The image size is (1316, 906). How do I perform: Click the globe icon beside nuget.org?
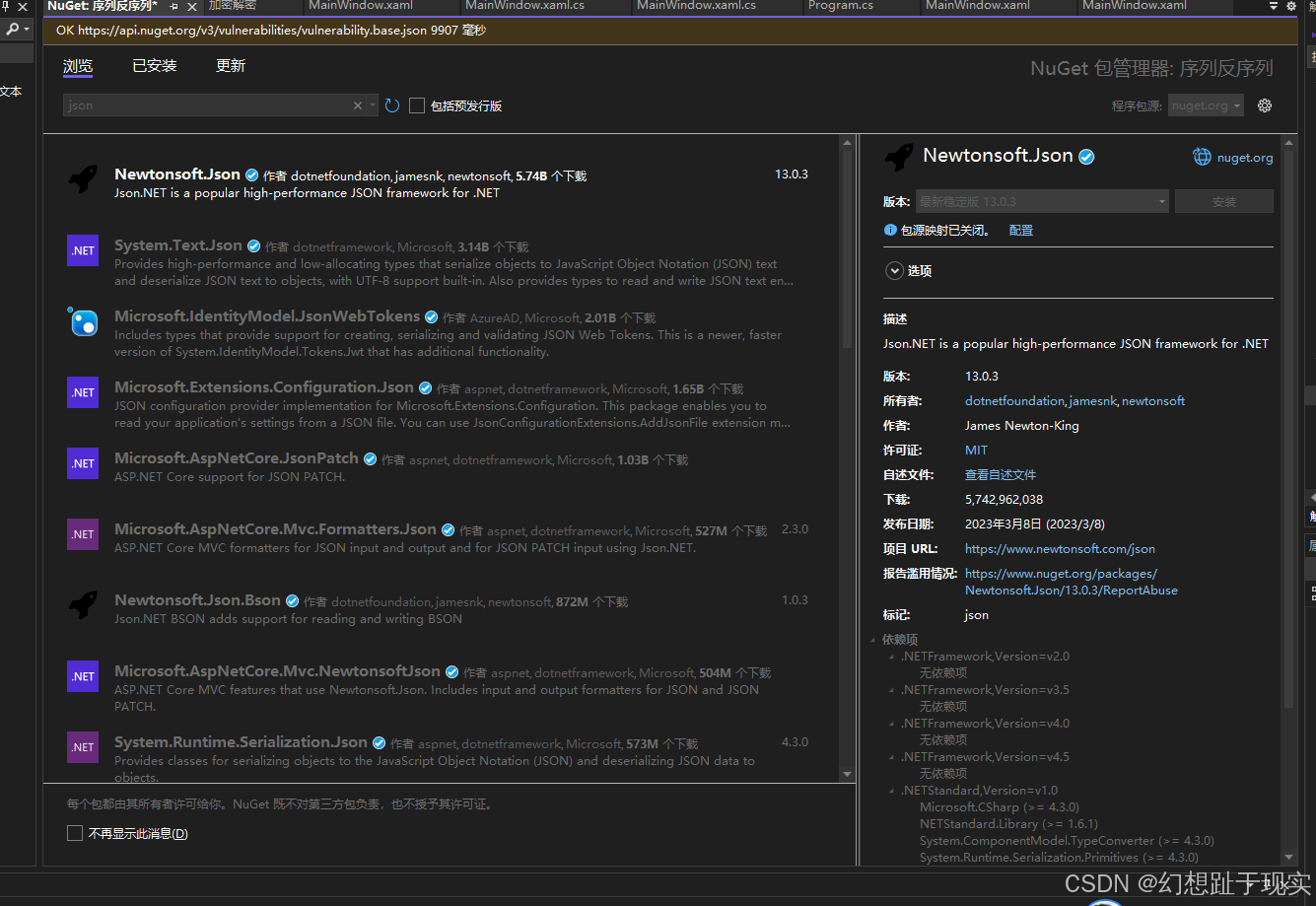[x=1202, y=157]
